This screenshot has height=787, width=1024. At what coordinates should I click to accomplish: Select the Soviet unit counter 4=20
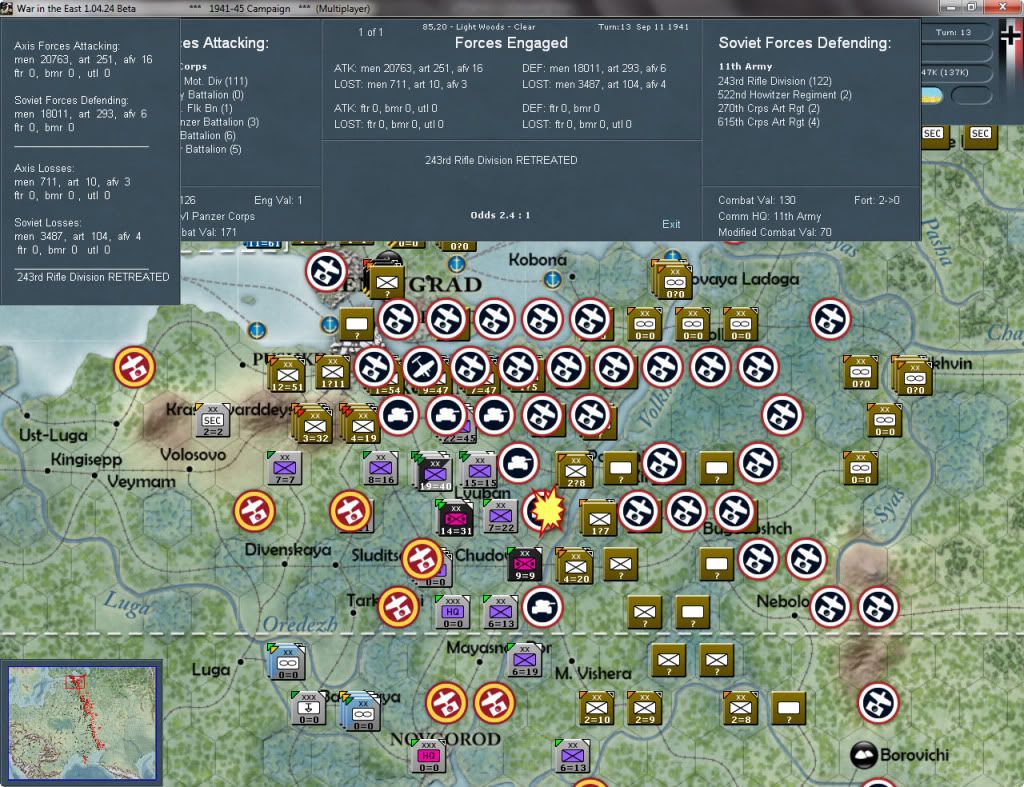pyautogui.click(x=575, y=566)
